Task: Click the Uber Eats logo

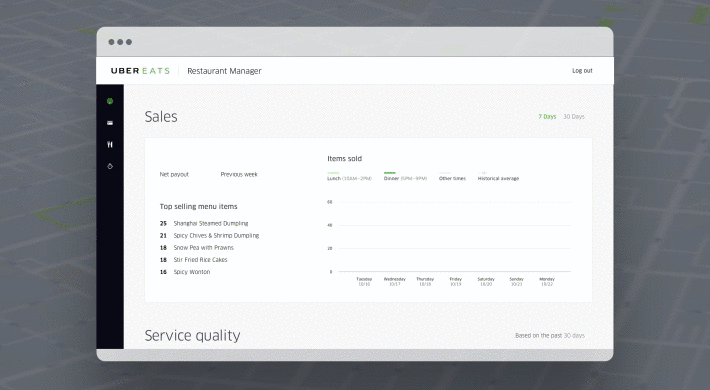Action: click(140, 71)
